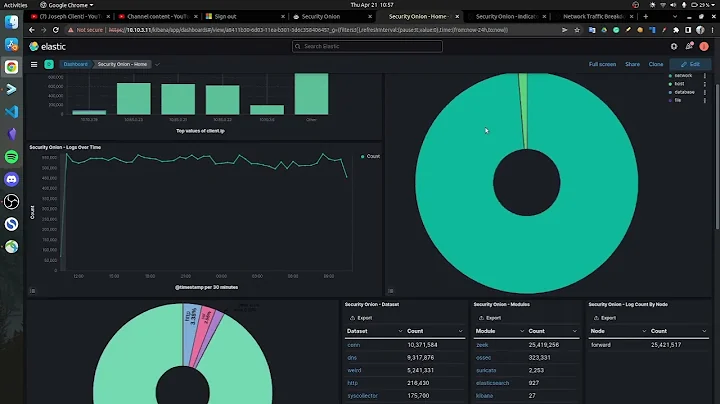Toggle the Count series in line chart legend
The height and width of the screenshot is (404, 720).
[370, 157]
